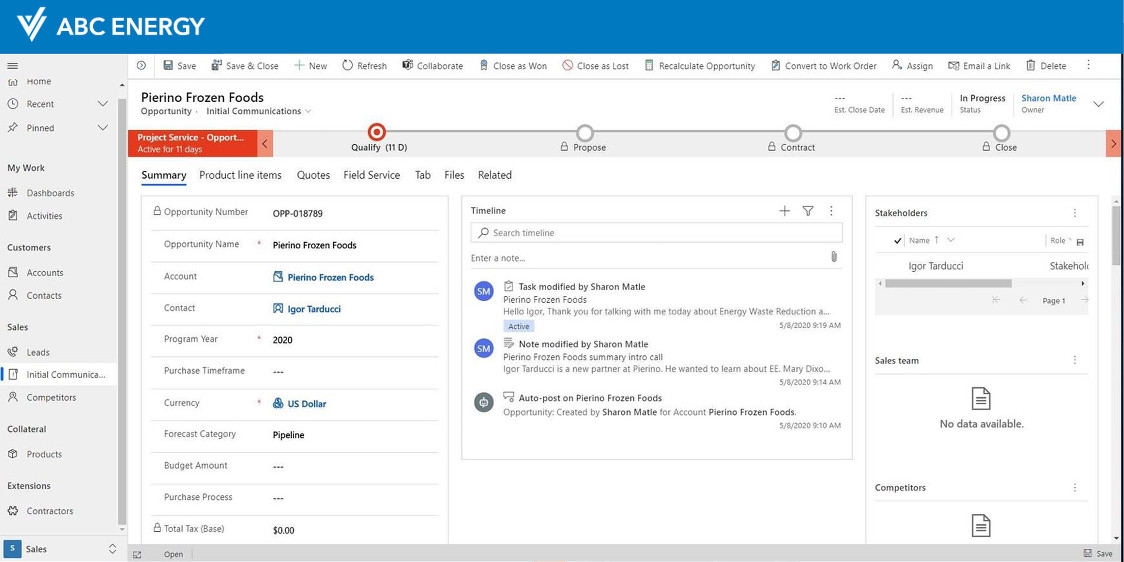Open the hamburger navigation menu icon
Screen dimensions: 1124x562
pos(13,66)
